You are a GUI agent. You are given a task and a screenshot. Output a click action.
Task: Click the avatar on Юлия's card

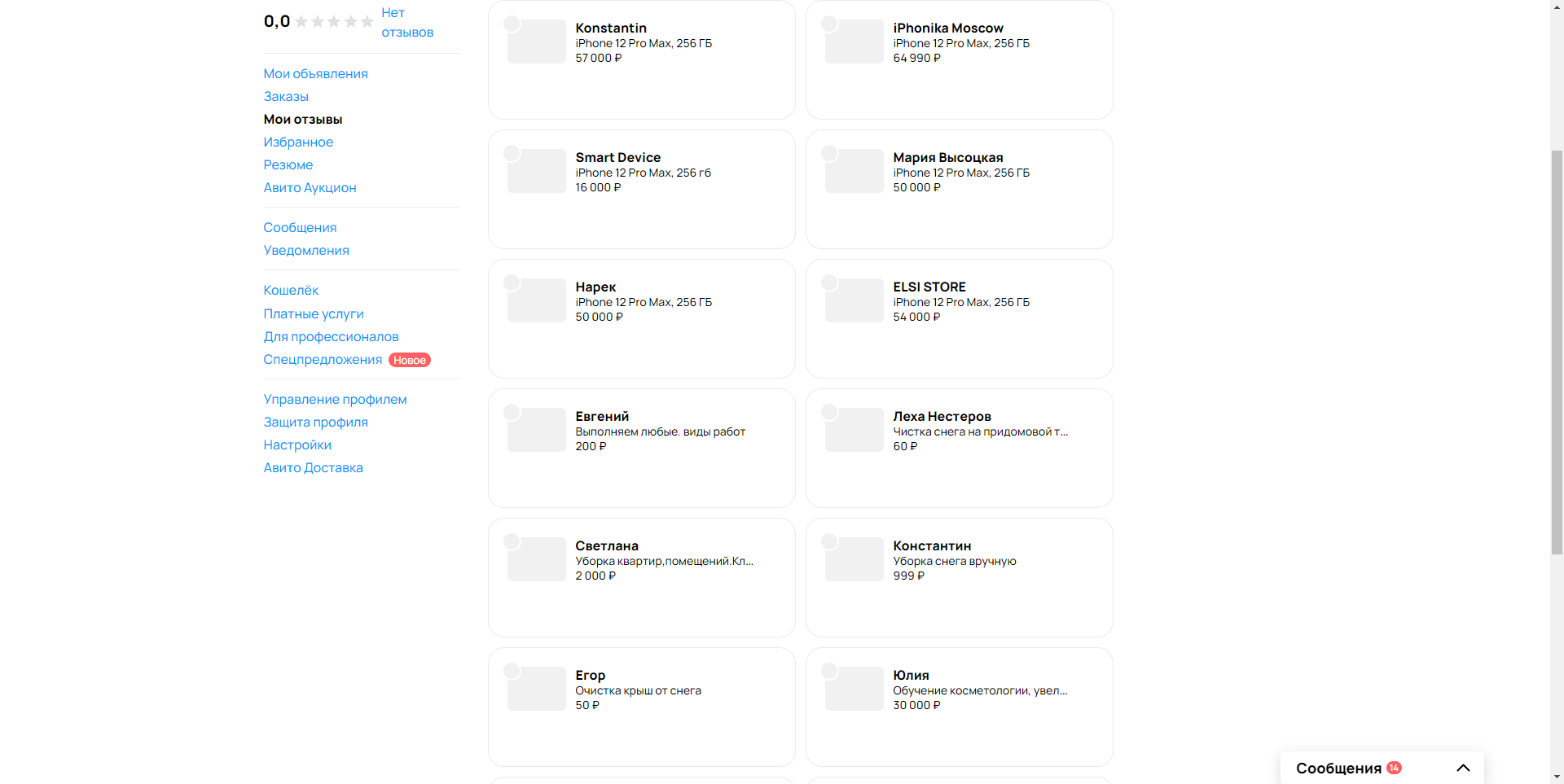tap(829, 671)
